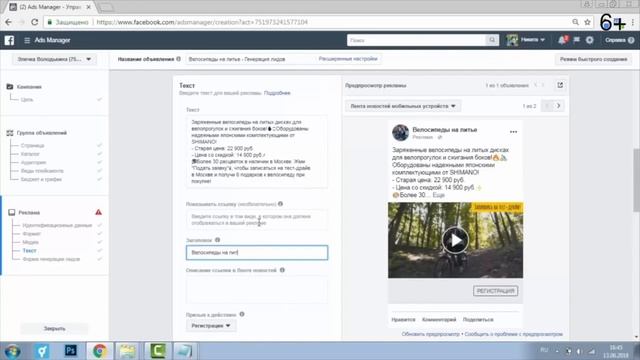Open the user profile dropdown in header
This screenshot has height=360, width=640.
pos(526,40)
